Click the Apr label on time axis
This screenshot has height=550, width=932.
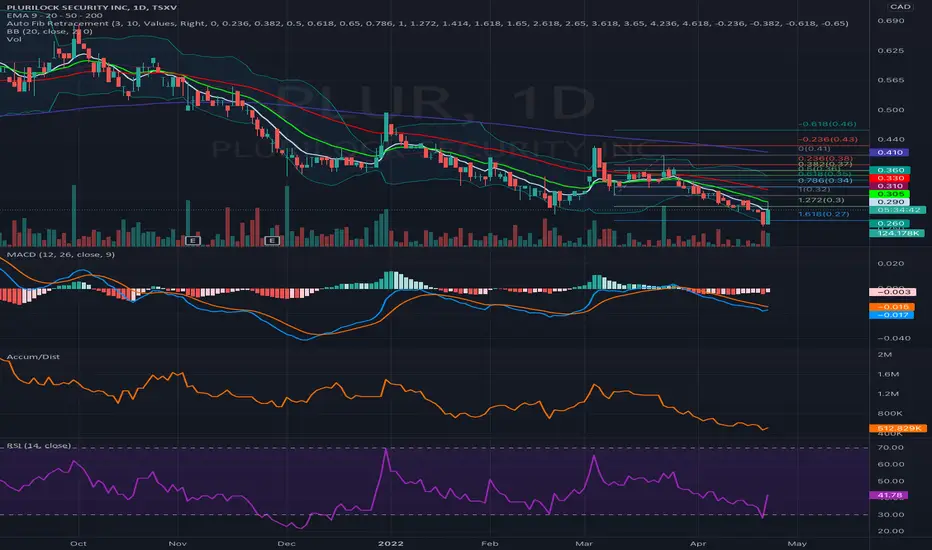[698, 543]
